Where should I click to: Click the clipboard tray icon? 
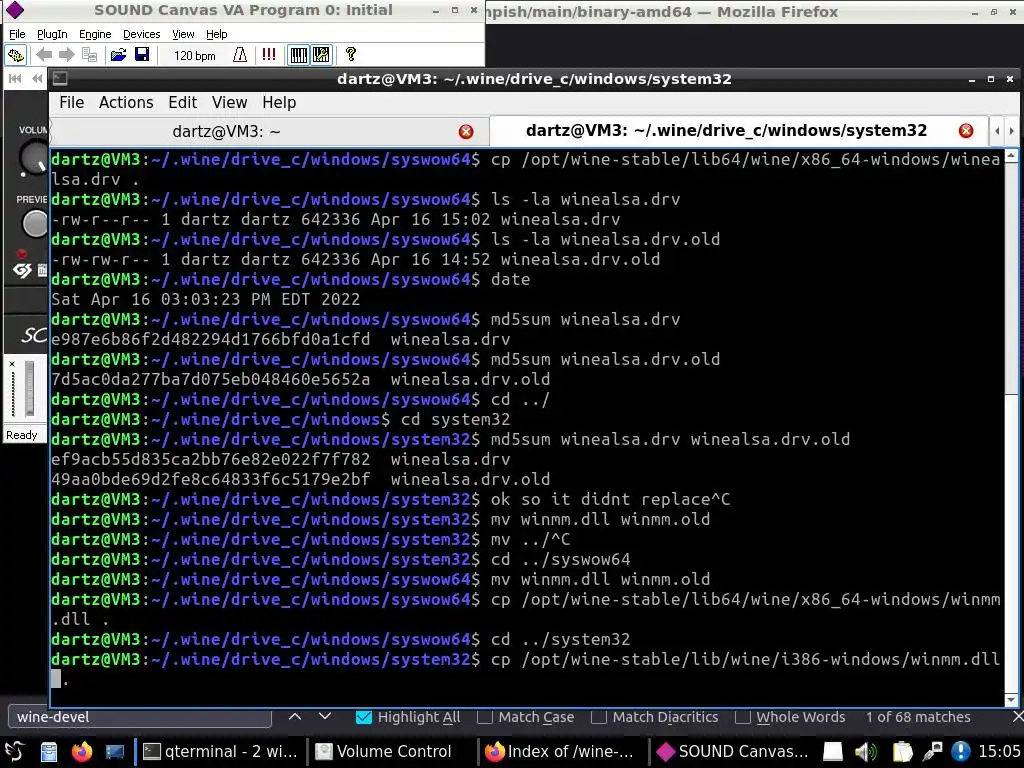pyautogui.click(x=901, y=752)
